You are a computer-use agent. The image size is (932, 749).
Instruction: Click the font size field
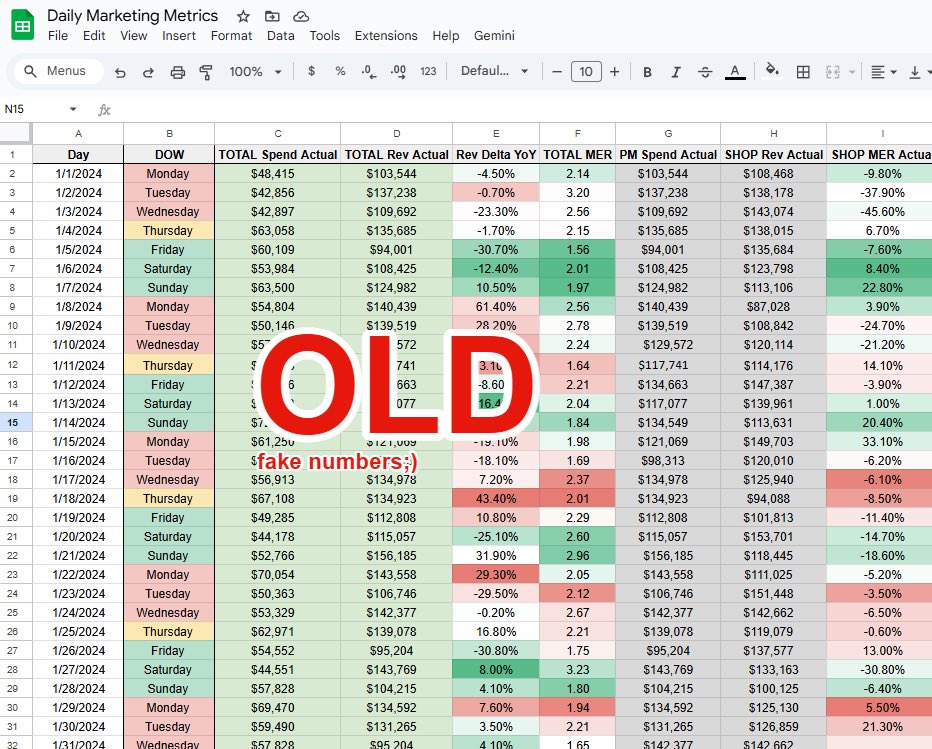[586, 72]
